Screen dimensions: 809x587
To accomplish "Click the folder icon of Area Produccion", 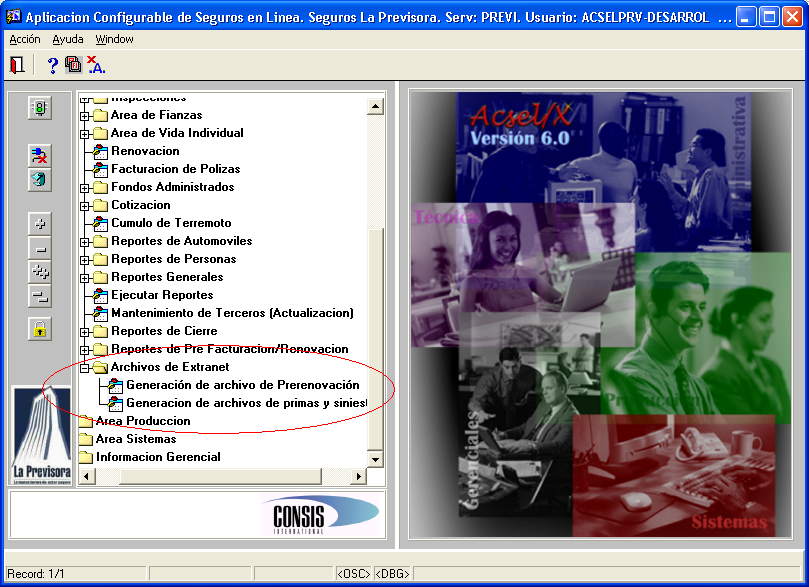I will pyautogui.click(x=85, y=421).
